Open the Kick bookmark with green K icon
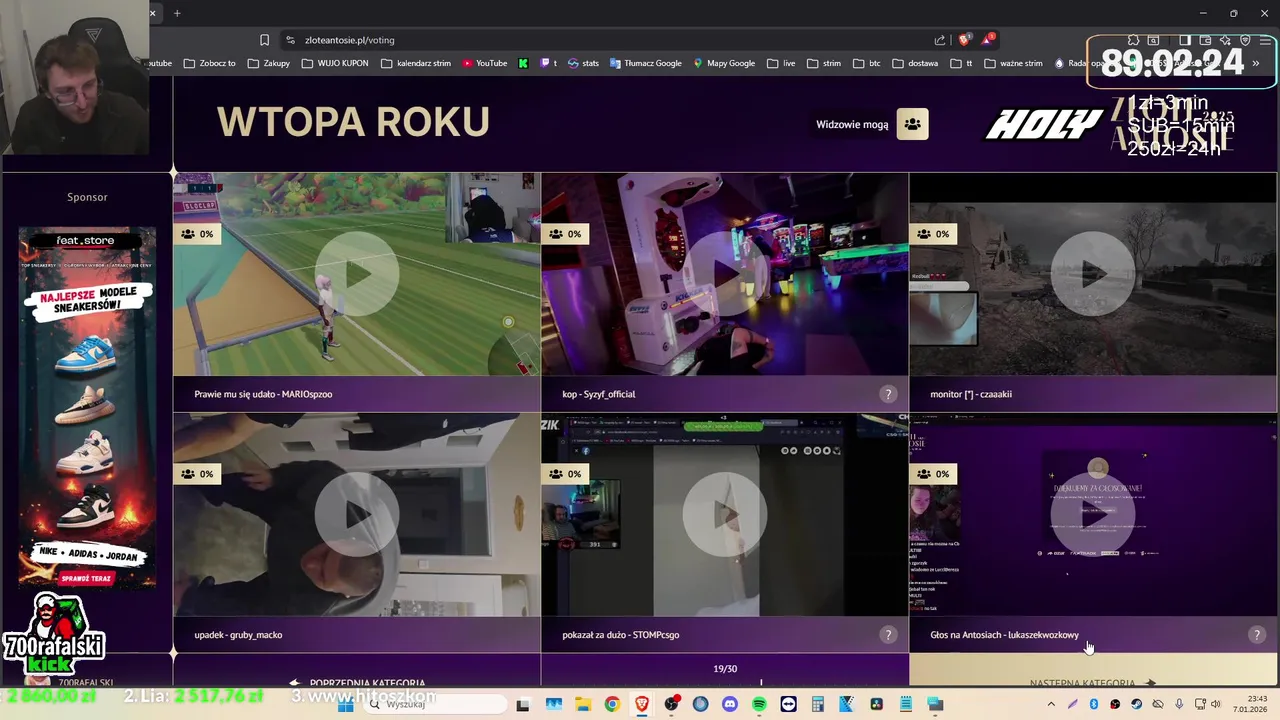Image resolution: width=1280 pixels, height=720 pixels. tap(523, 63)
